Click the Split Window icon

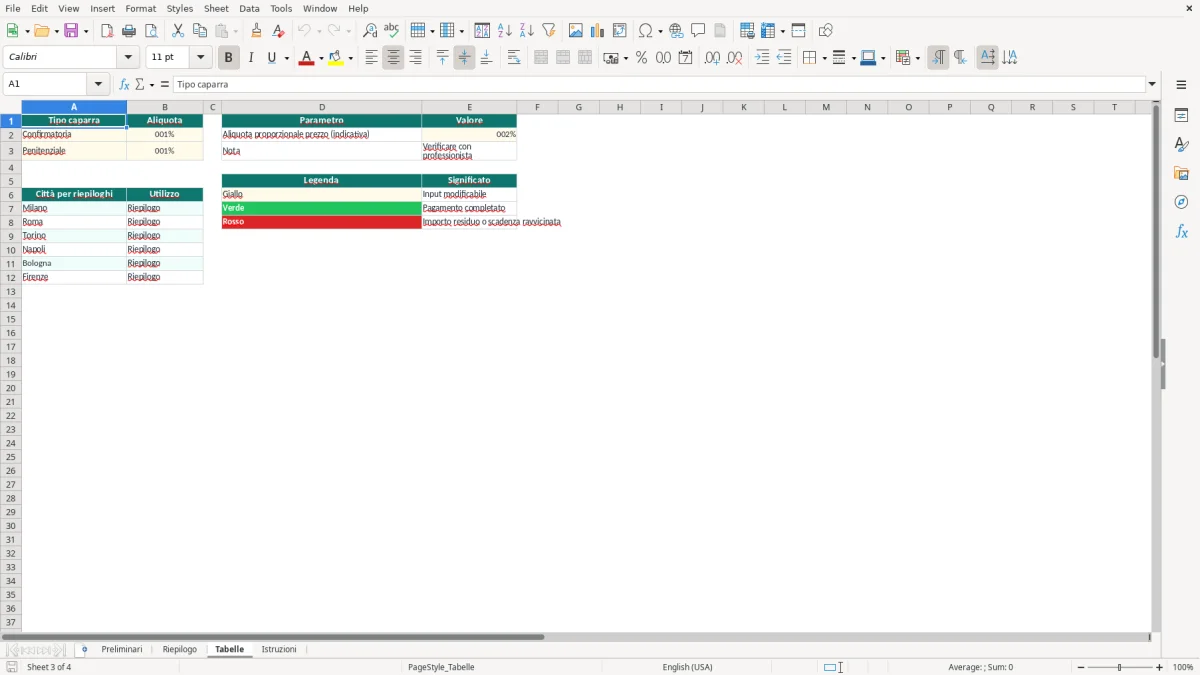point(798,31)
